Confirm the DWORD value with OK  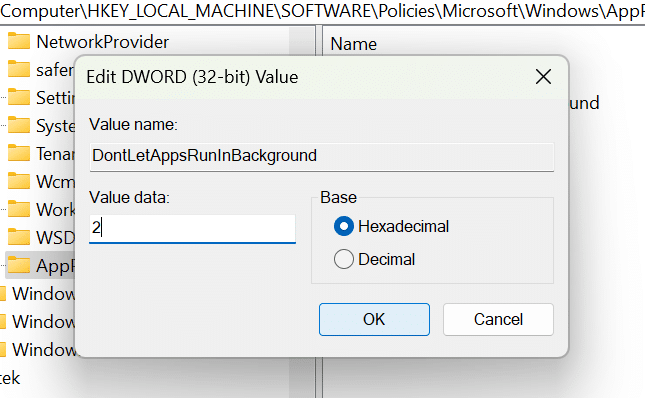(x=374, y=319)
